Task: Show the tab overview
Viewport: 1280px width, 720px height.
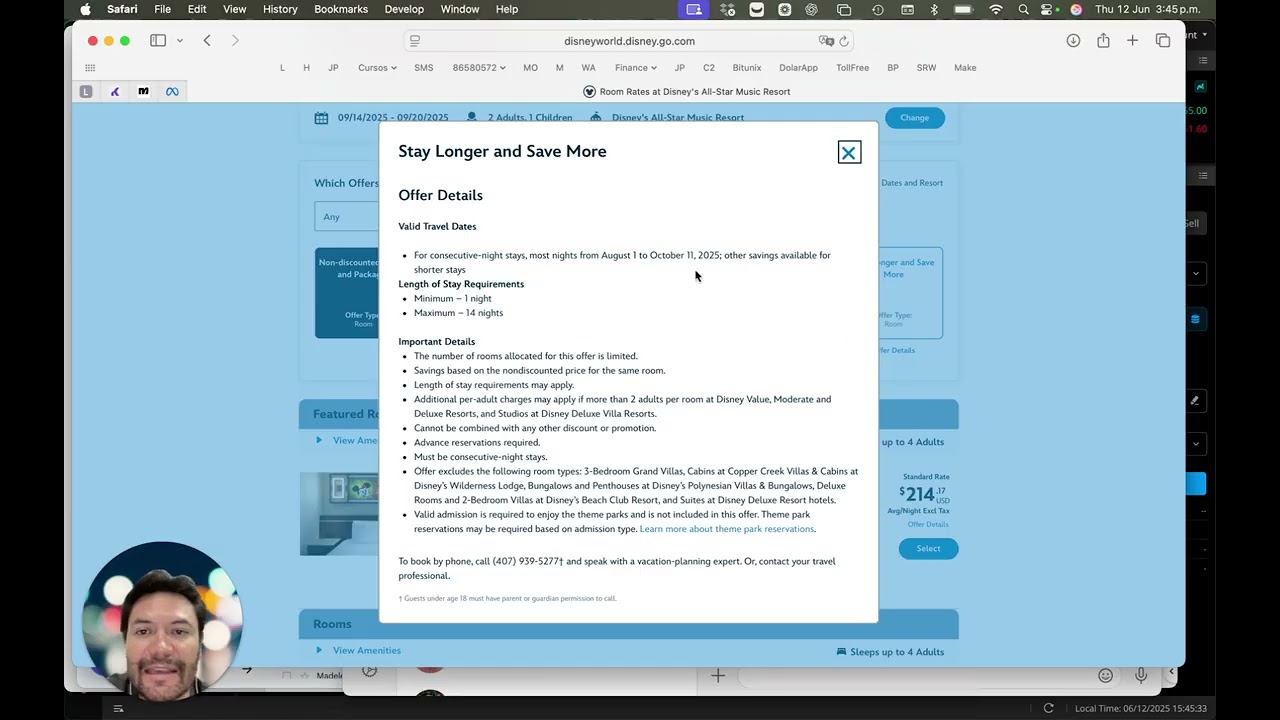Action: point(1163,41)
